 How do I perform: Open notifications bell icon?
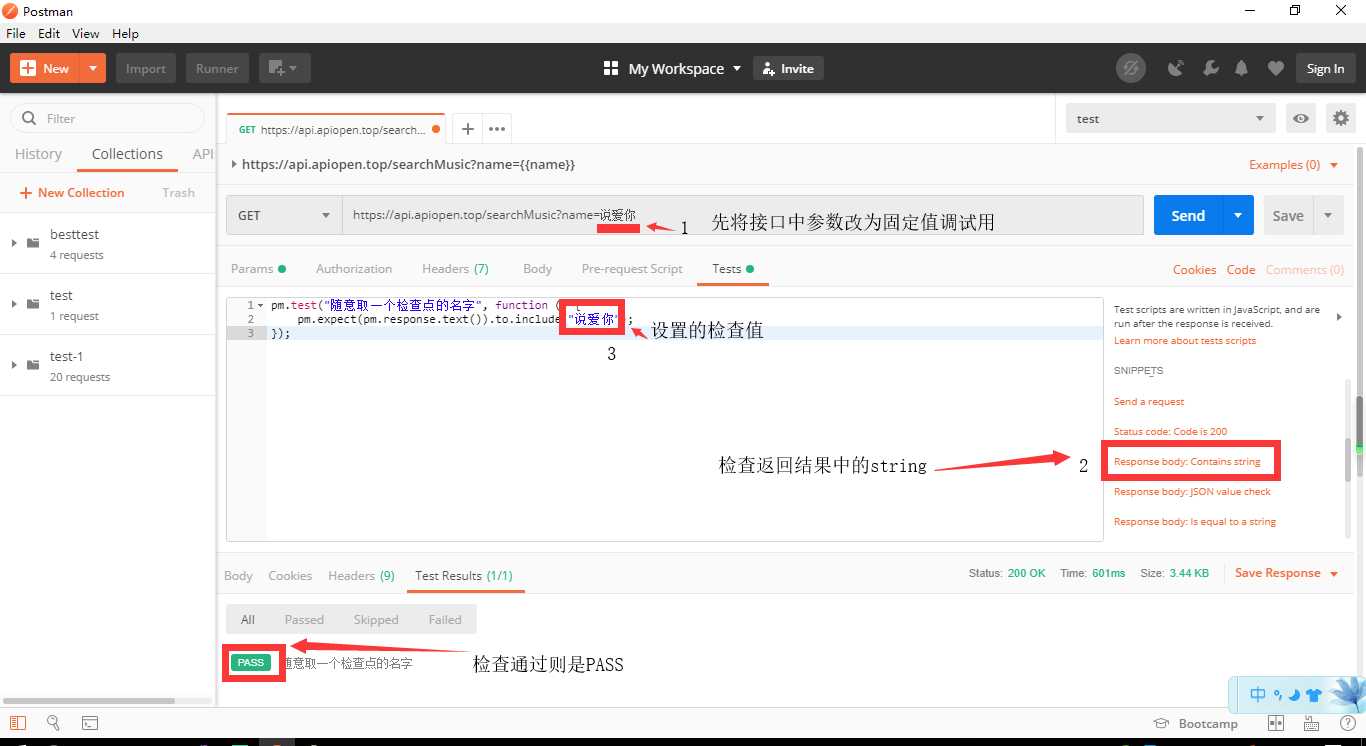coord(1241,68)
